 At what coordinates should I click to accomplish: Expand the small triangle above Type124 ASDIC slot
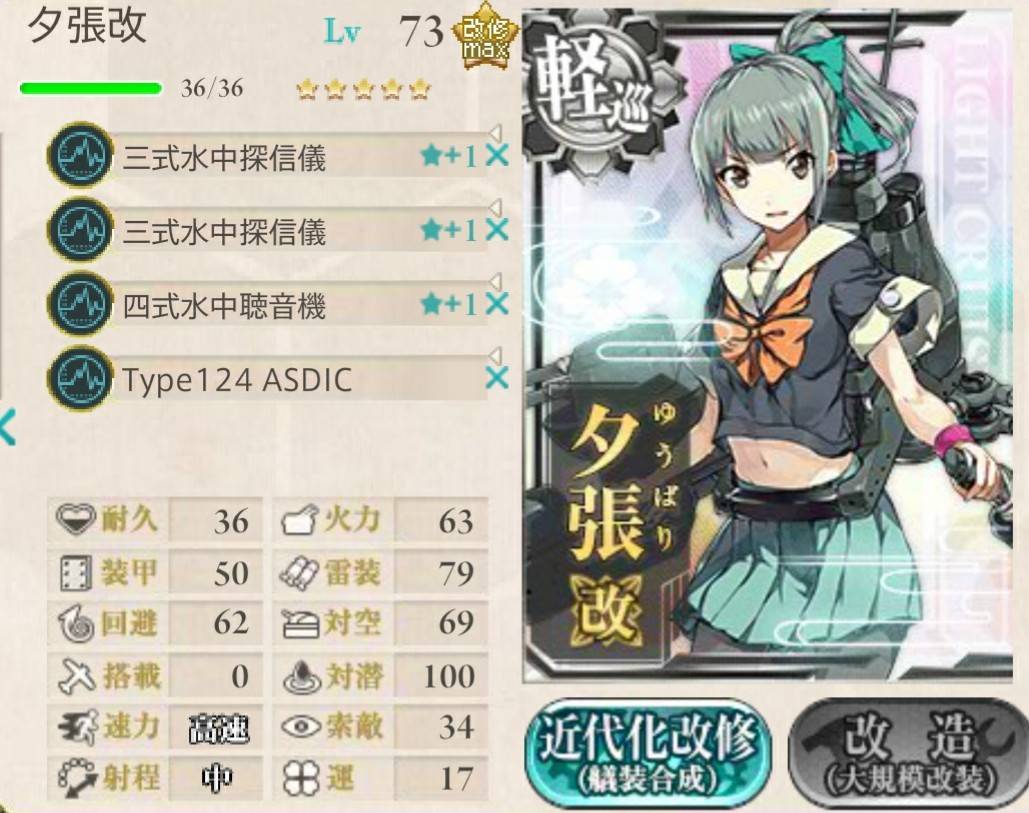495,356
